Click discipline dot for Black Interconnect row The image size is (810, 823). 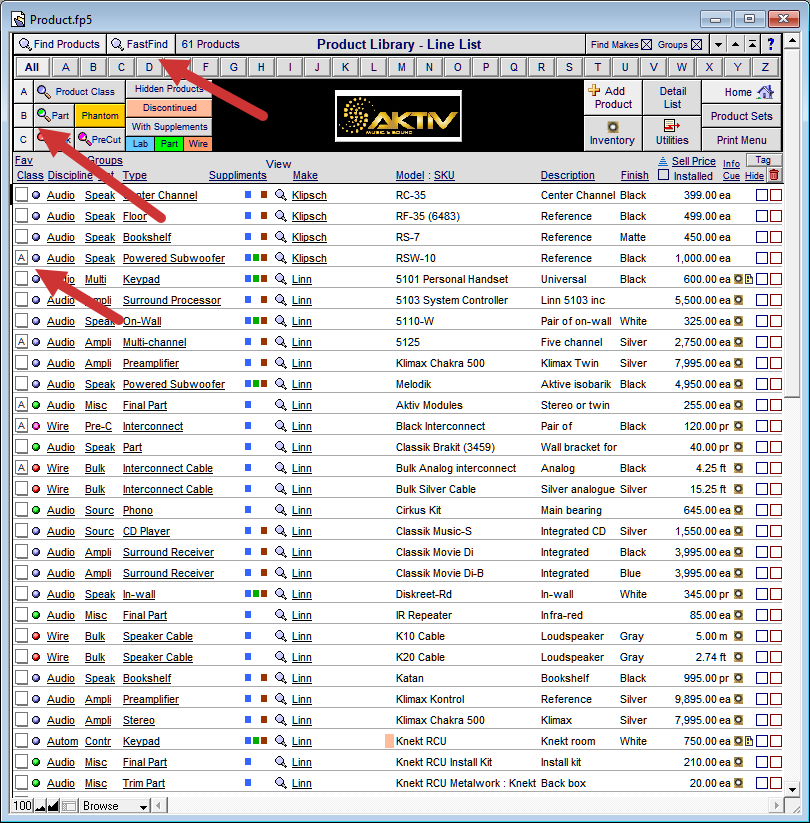pos(36,426)
